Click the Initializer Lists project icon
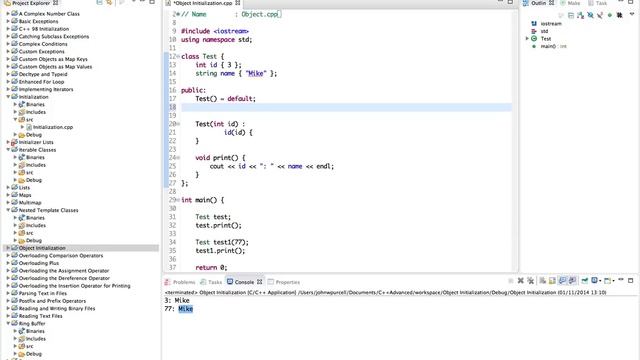This screenshot has height=360, width=640. click(x=14, y=142)
